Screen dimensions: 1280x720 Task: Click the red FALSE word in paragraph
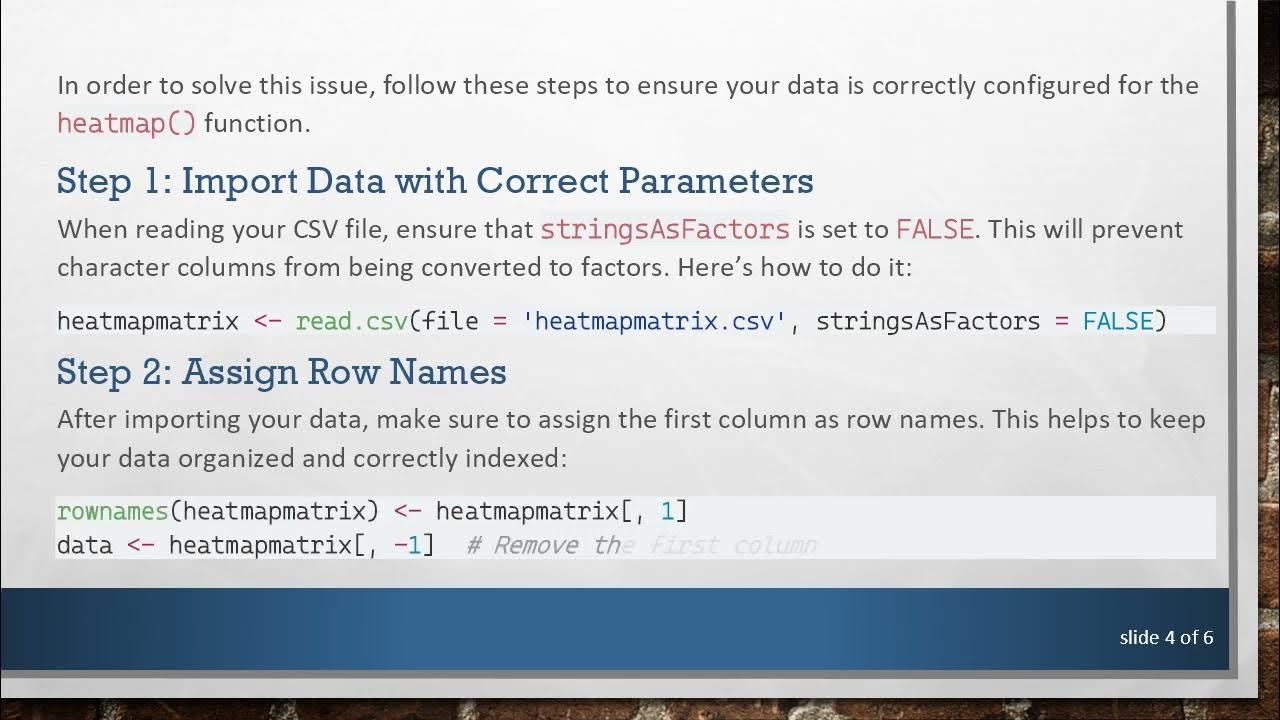click(934, 229)
